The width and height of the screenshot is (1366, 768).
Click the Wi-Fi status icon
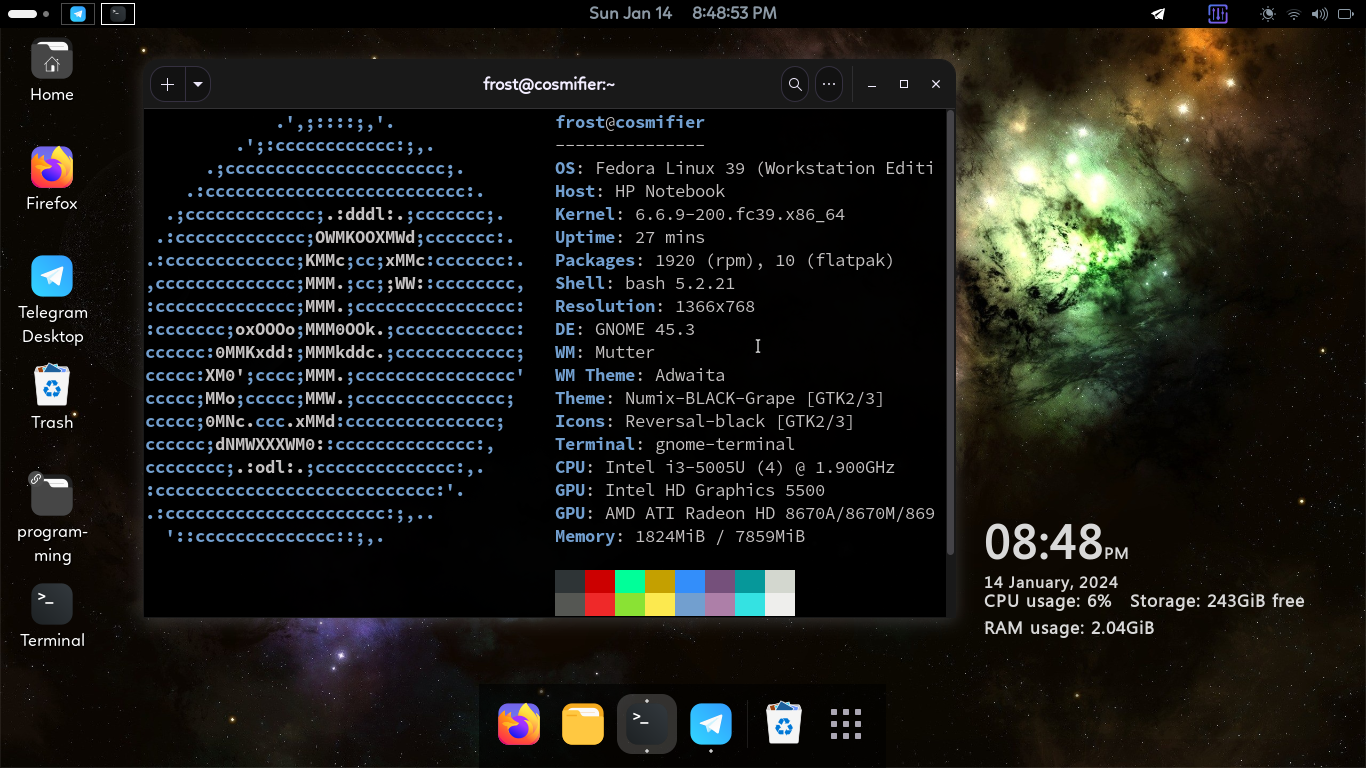click(1294, 14)
